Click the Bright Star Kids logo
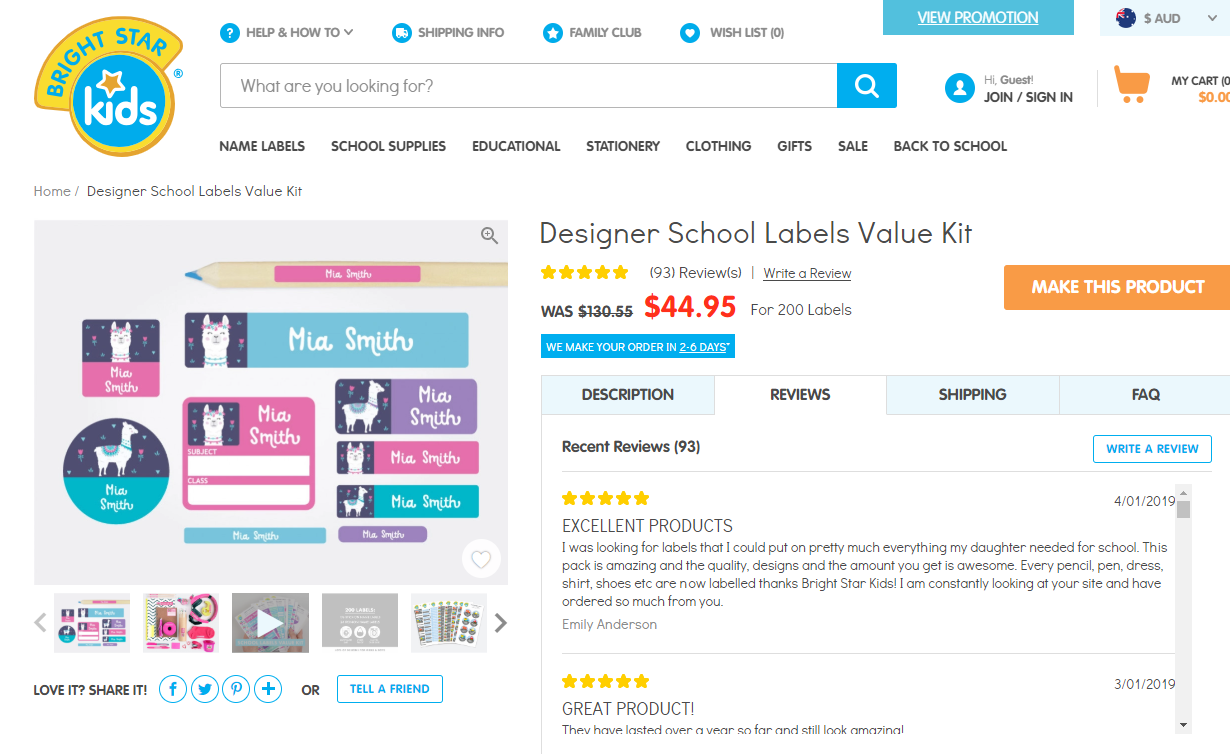Viewport: 1230px width, 754px height. 108,85
